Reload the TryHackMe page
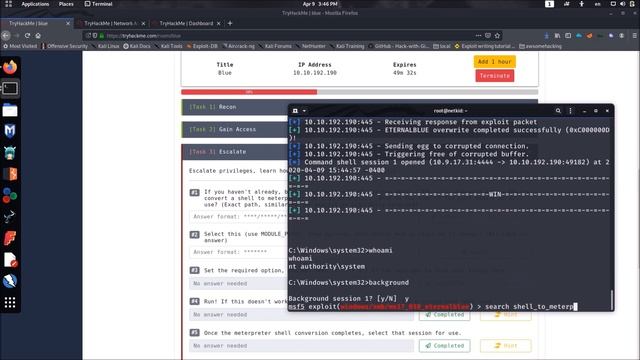This screenshot has height=360, width=640. point(27,36)
